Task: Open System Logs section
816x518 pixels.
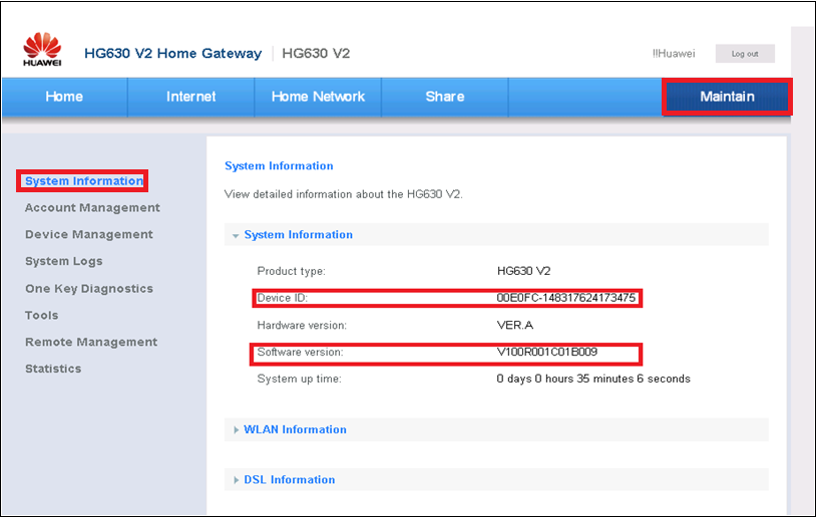Action: point(64,261)
